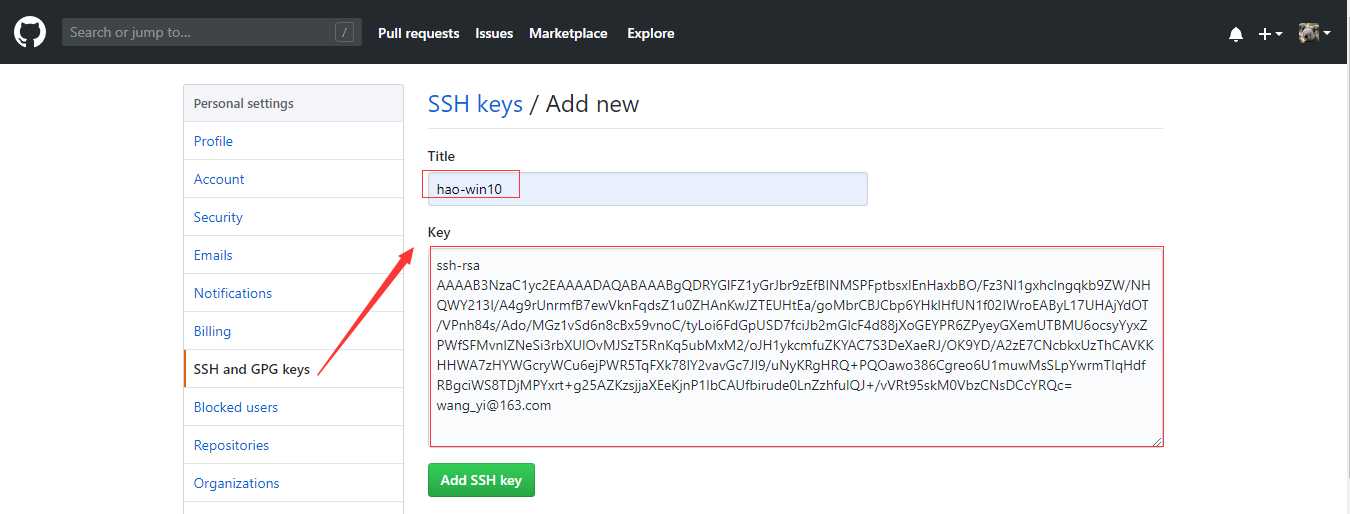The height and width of the screenshot is (514, 1350).
Task: Click the SSH keys breadcrumb link
Action: pyautogui.click(x=475, y=104)
